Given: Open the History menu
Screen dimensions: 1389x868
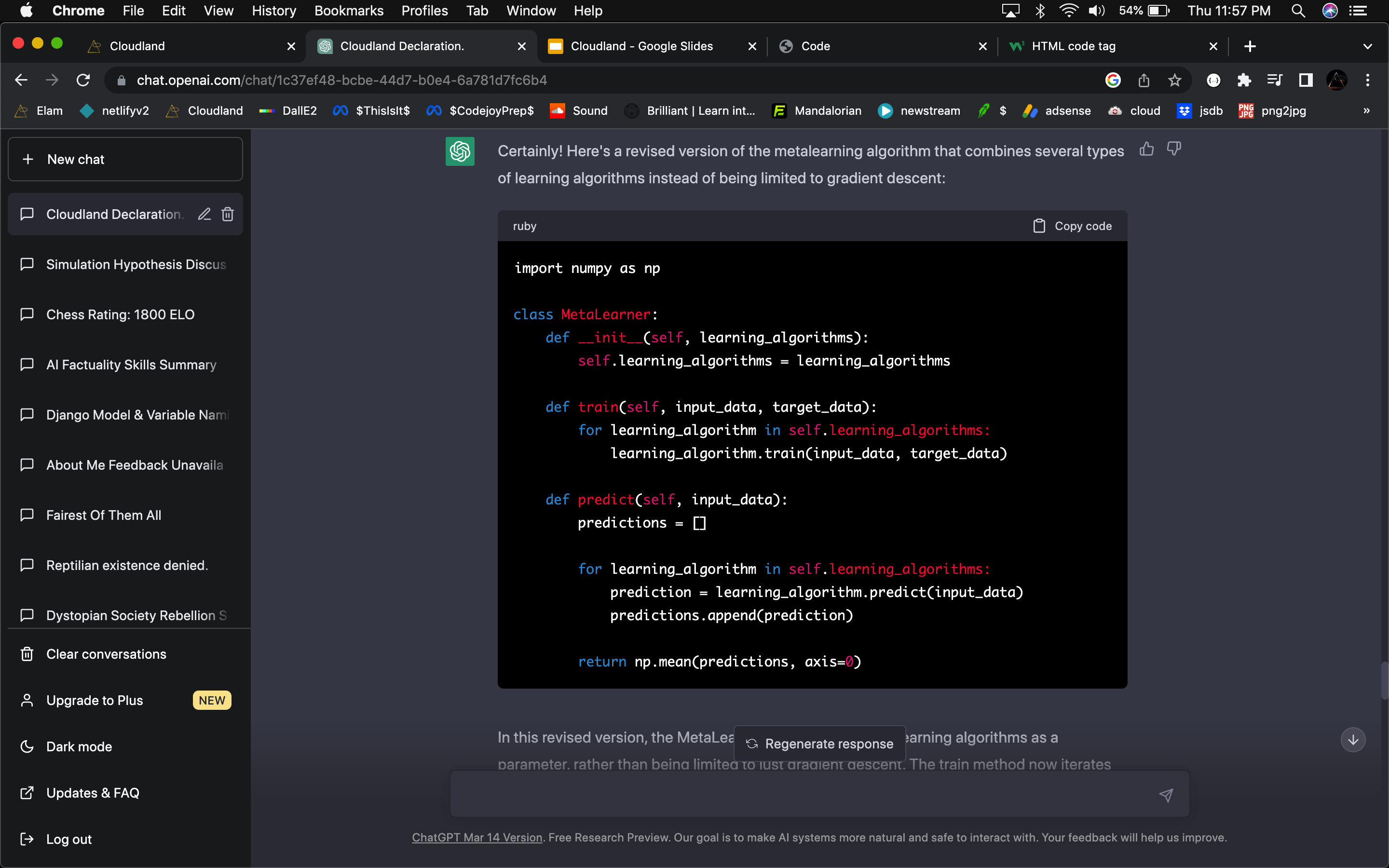Looking at the screenshot, I should pyautogui.click(x=274, y=11).
